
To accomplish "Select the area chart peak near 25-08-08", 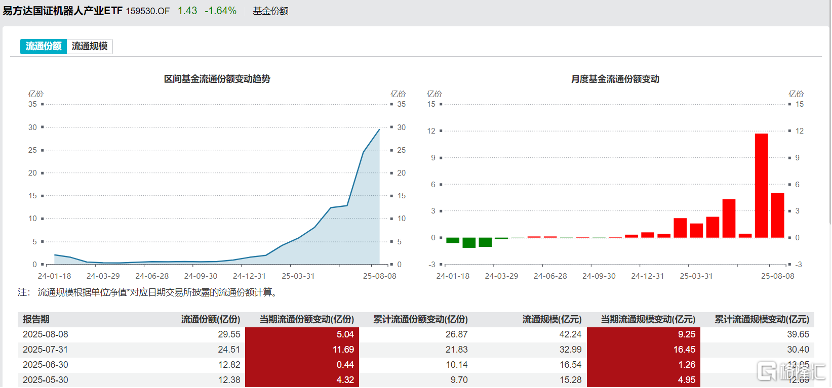I will point(379,129).
